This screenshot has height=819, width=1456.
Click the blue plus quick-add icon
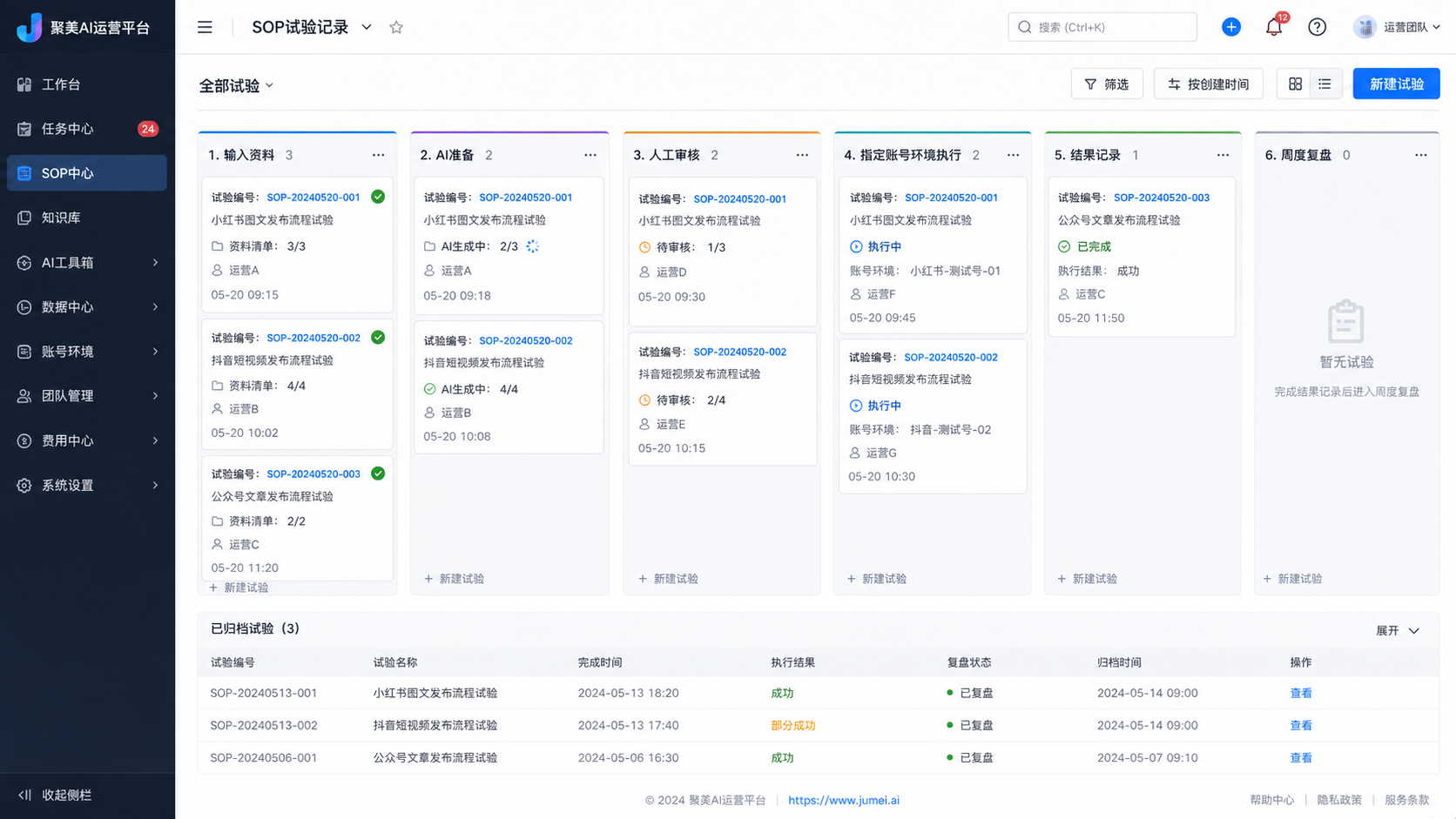click(x=1230, y=27)
